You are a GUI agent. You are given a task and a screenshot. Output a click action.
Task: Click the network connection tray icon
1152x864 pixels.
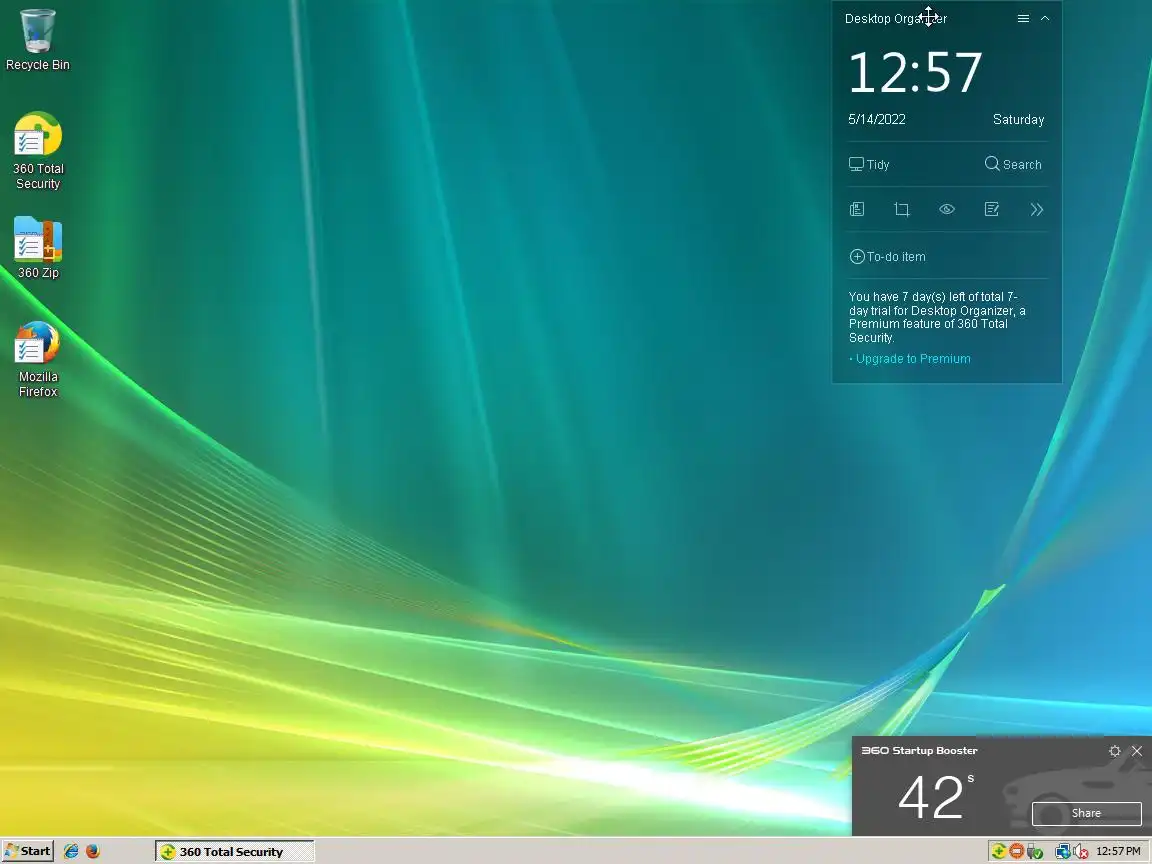pyautogui.click(x=1062, y=852)
